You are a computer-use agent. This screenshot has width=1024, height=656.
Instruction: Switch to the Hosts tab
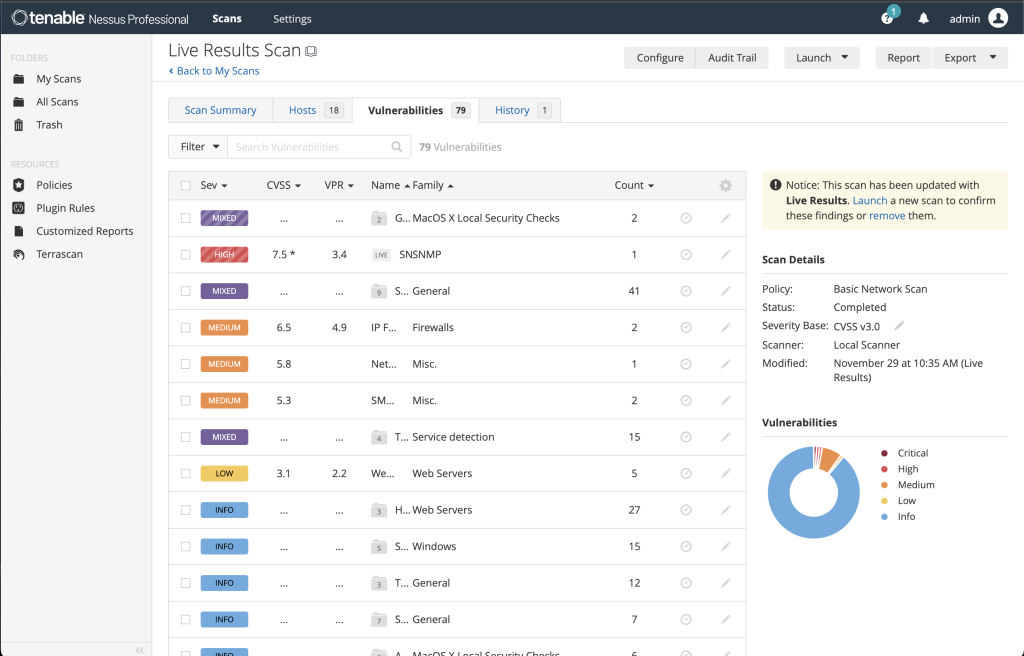tap(302, 110)
